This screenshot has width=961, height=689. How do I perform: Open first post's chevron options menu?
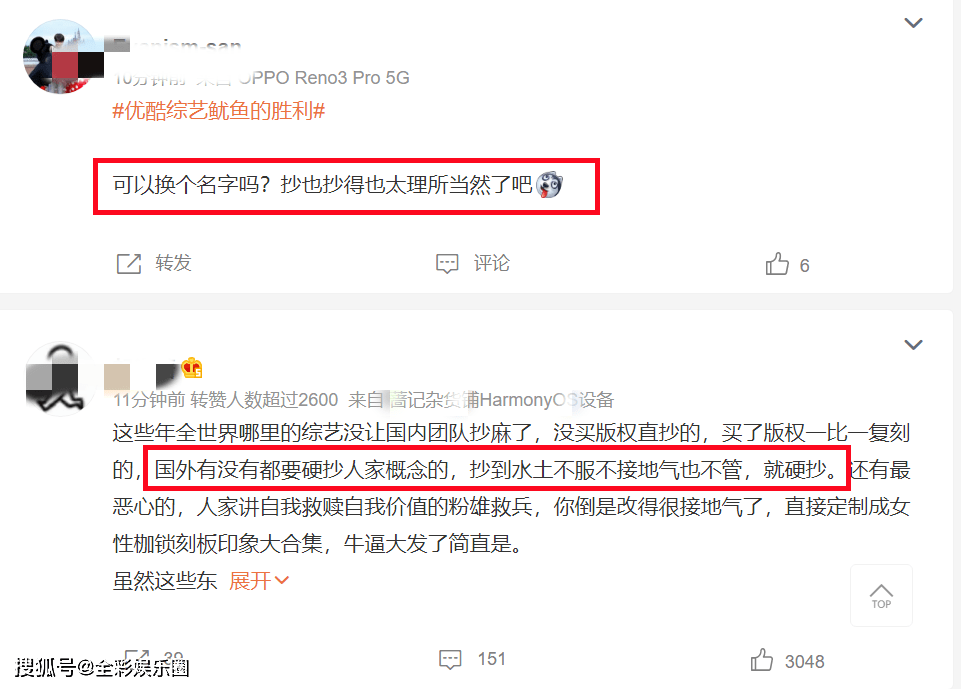click(x=913, y=23)
